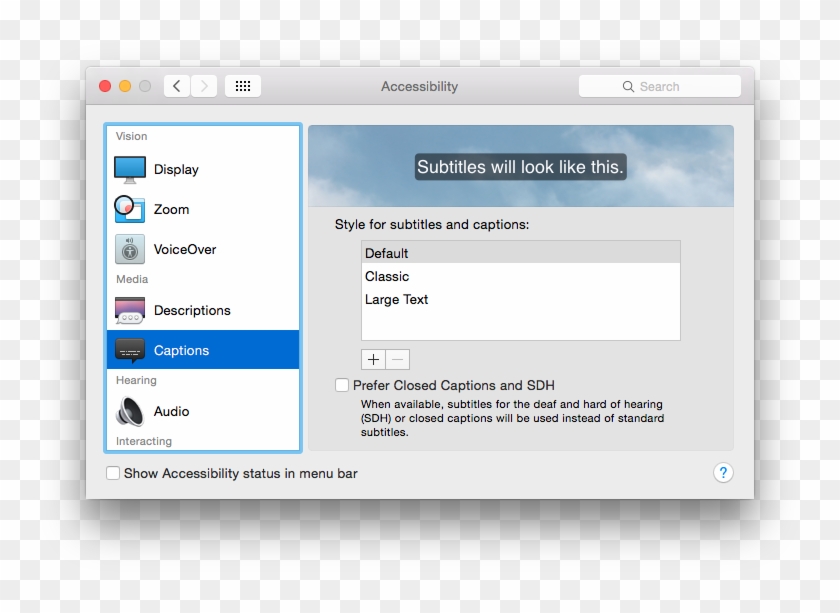Choose the VoiceOver icon in sidebar
The image size is (840, 613).
pyautogui.click(x=130, y=249)
